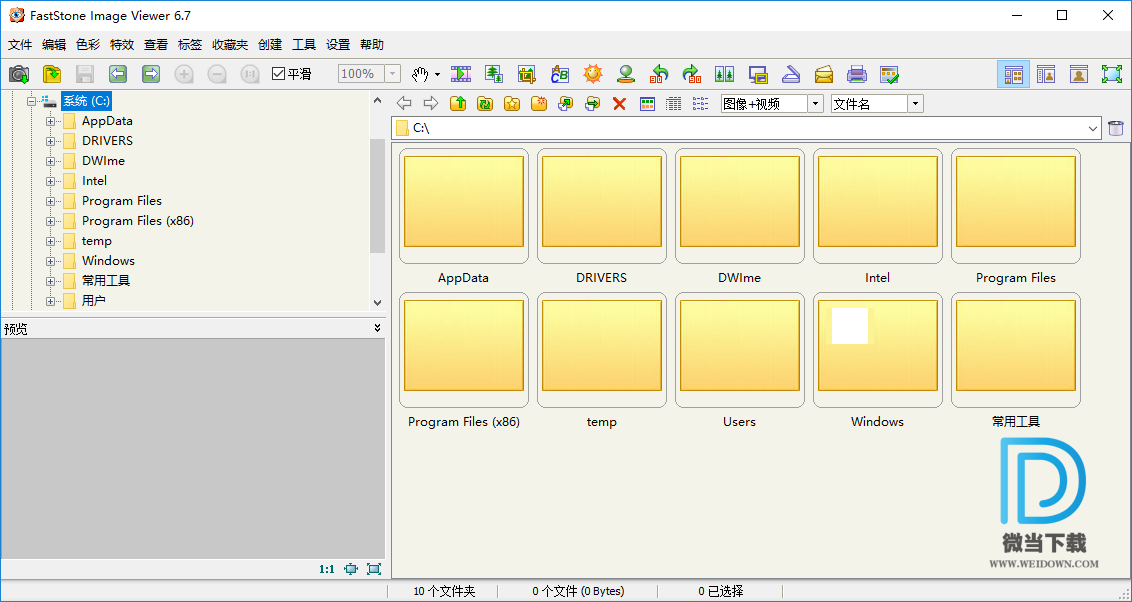Click the adjust lighting sun icon
Viewport: 1132px width, 602px height.
tap(593, 74)
